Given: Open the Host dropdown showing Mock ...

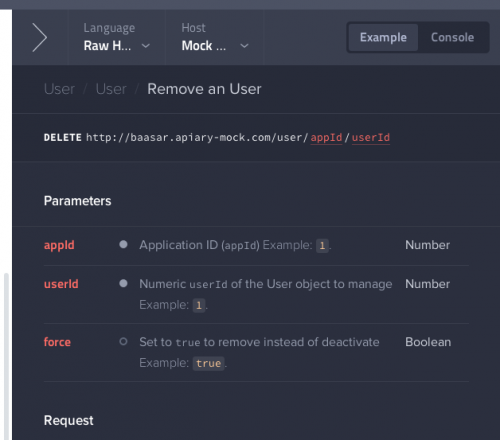Looking at the screenshot, I should pos(215,37).
